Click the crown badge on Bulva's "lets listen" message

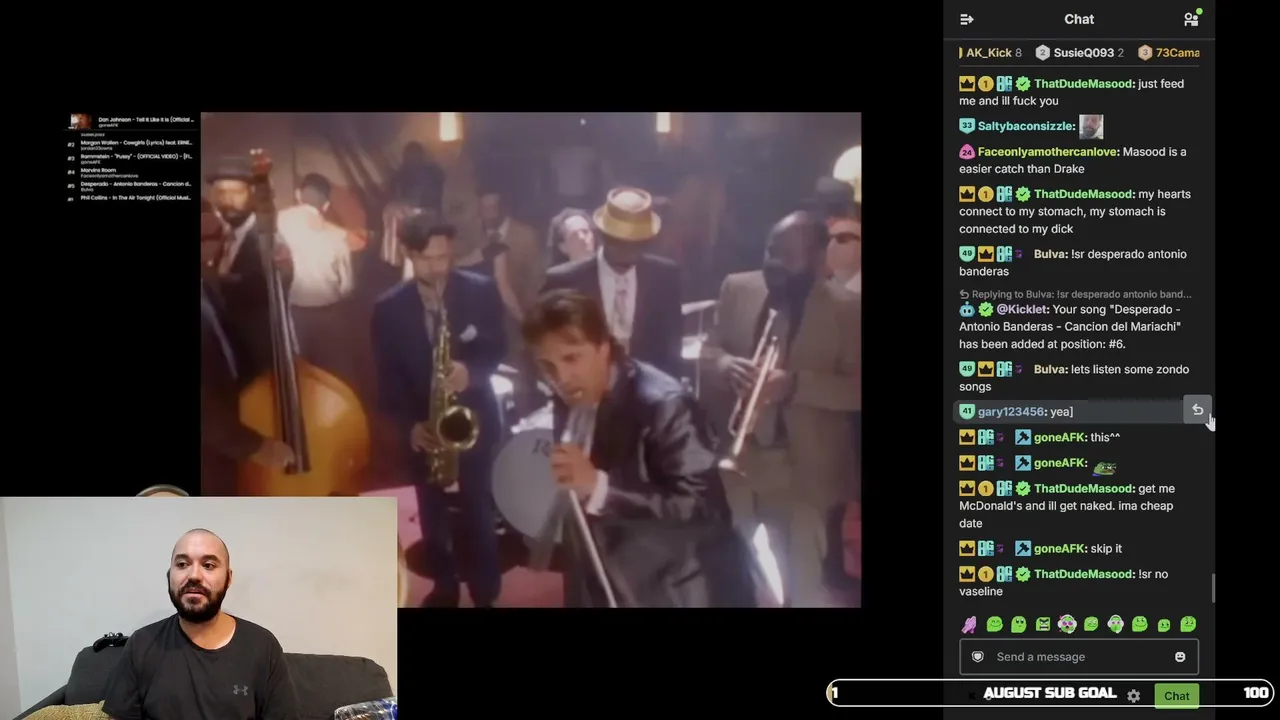click(x=985, y=369)
